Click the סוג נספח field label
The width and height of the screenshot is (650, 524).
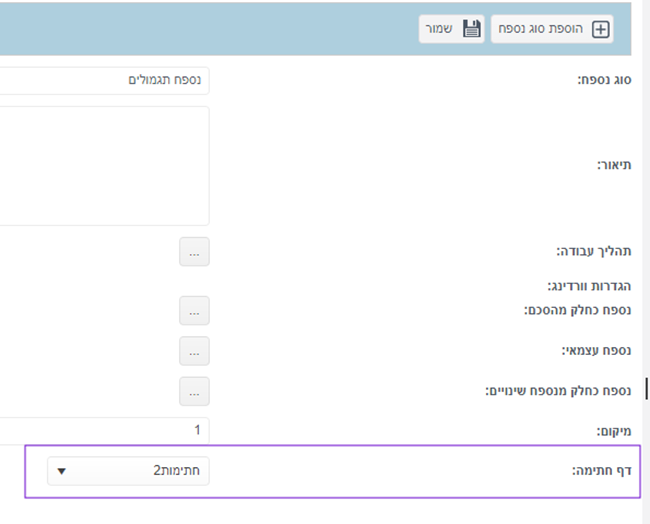604,80
